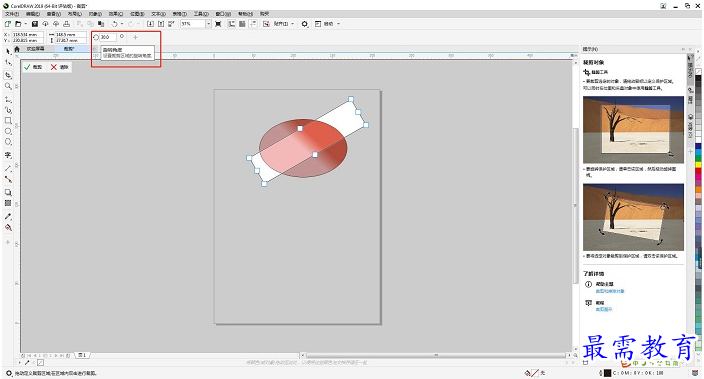Pick the blue swatch in color palette
Image resolution: width=704 pixels, height=379 pixels.
[x=698, y=146]
